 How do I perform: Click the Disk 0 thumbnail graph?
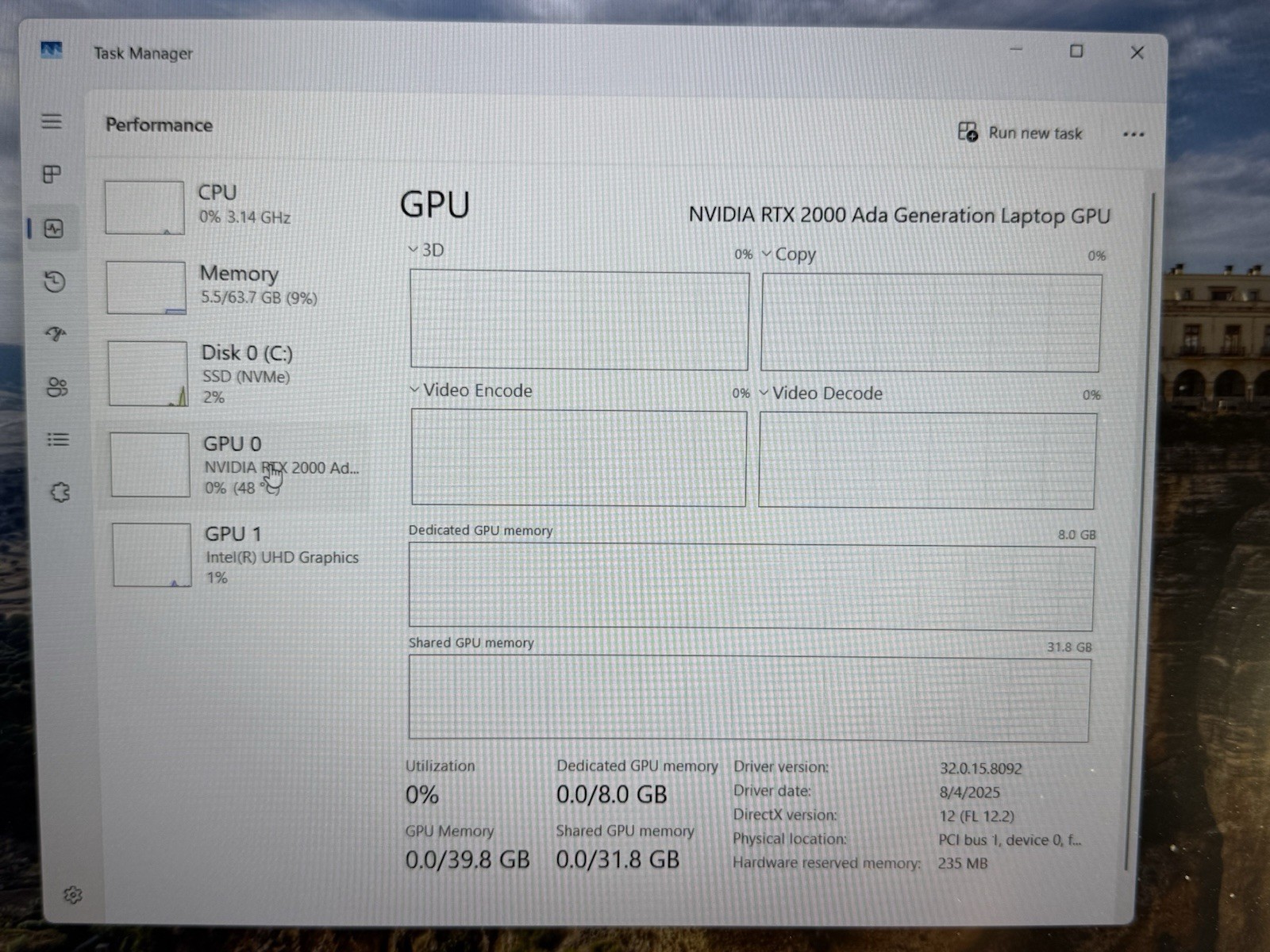pos(148,374)
